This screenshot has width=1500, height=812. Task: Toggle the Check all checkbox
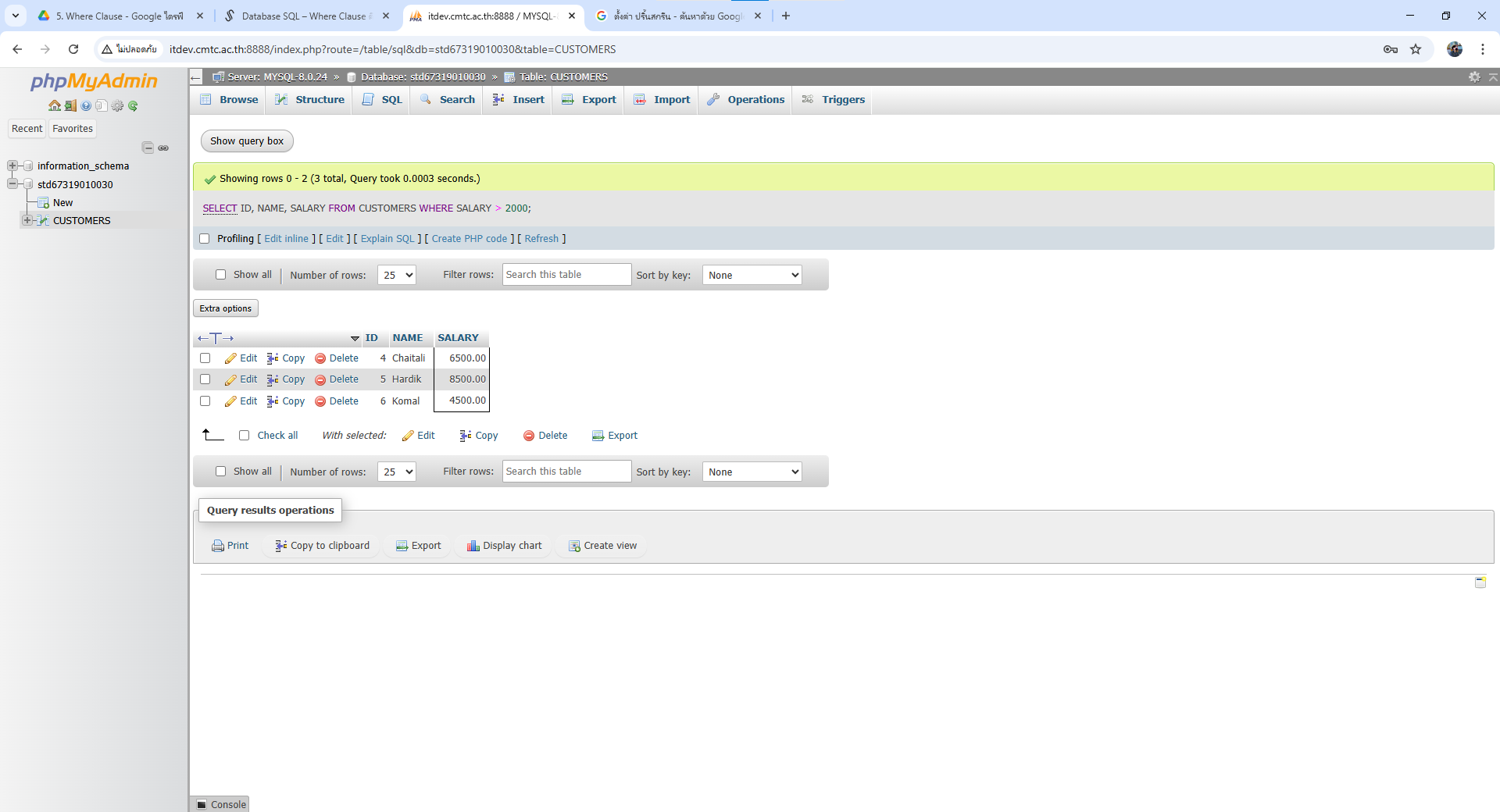245,436
